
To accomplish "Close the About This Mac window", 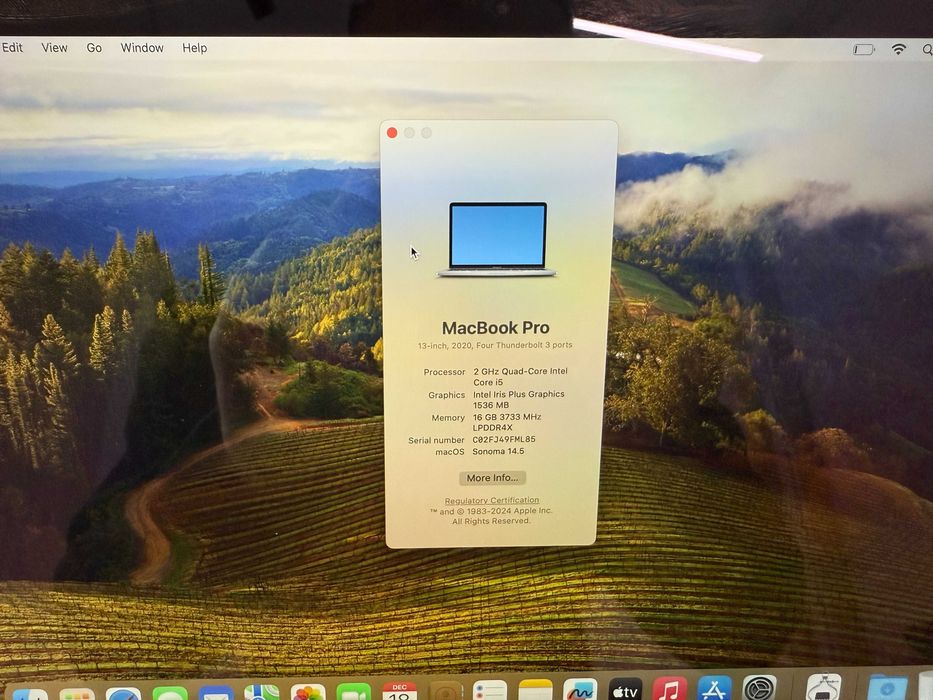I will 392,133.
